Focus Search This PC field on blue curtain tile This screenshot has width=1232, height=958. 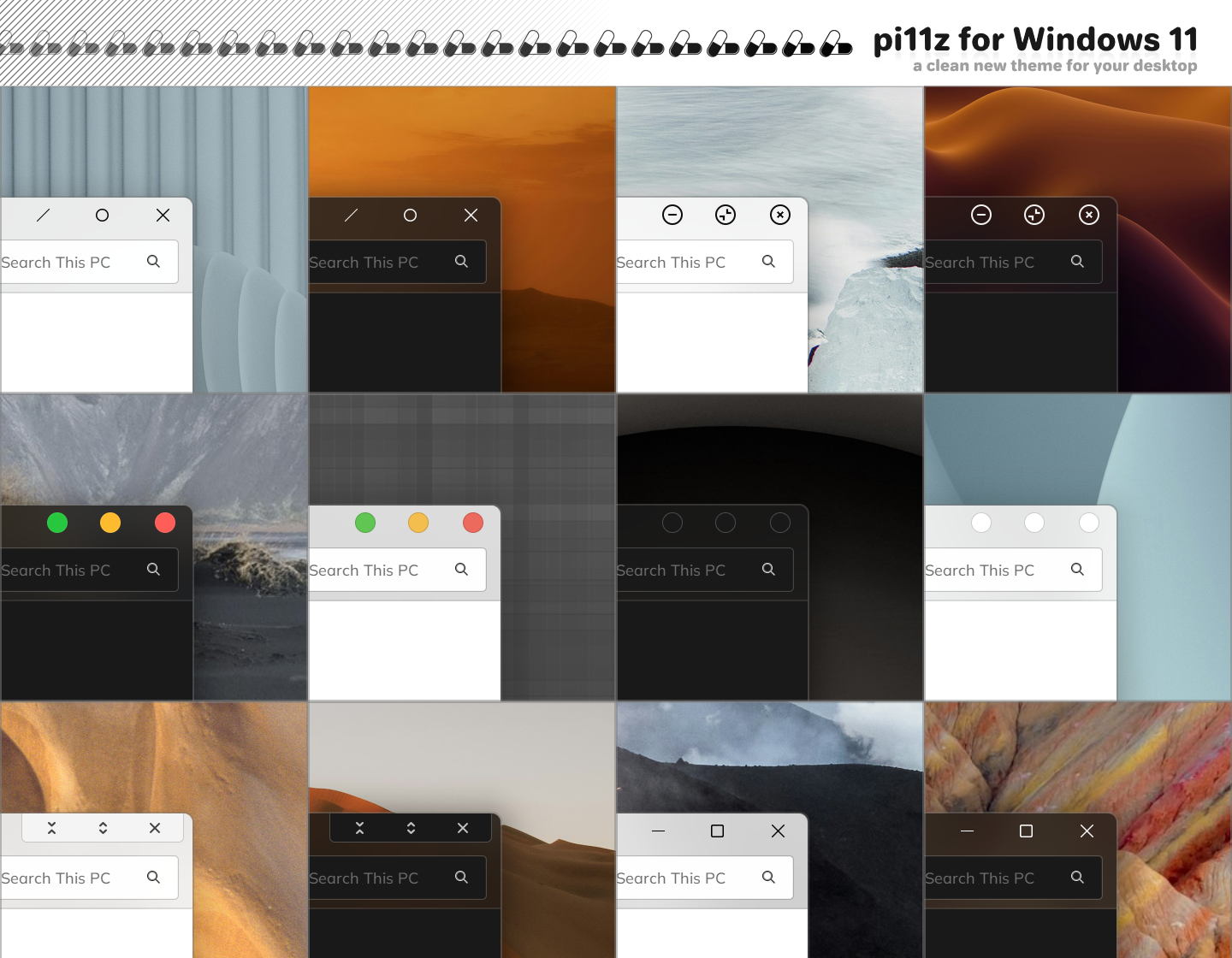coord(89,262)
